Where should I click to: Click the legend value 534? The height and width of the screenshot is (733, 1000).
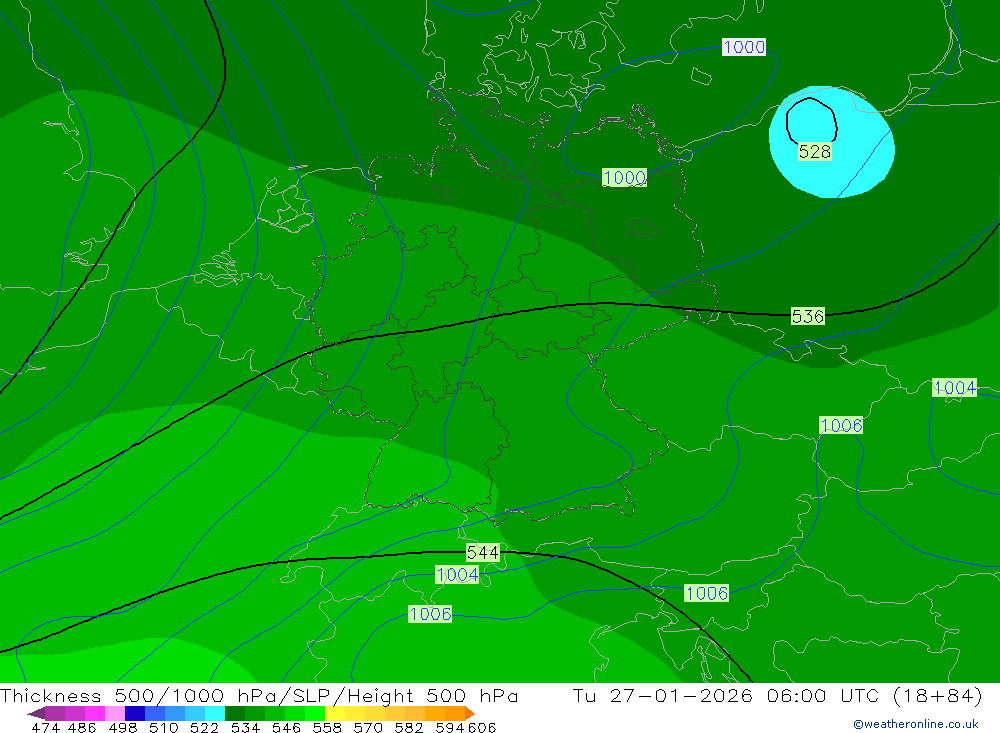[245, 727]
